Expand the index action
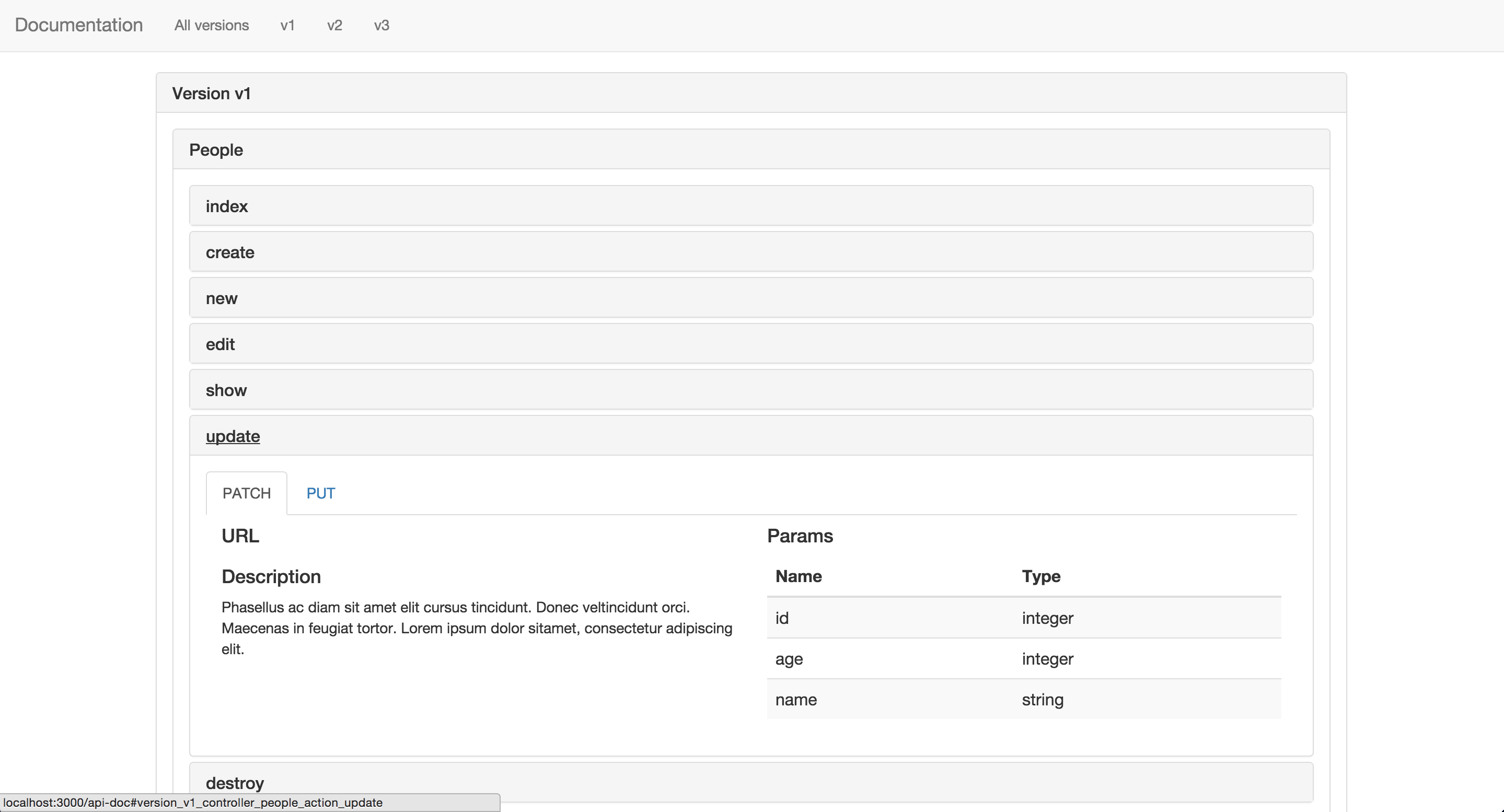The height and width of the screenshot is (812, 1504). [226, 206]
